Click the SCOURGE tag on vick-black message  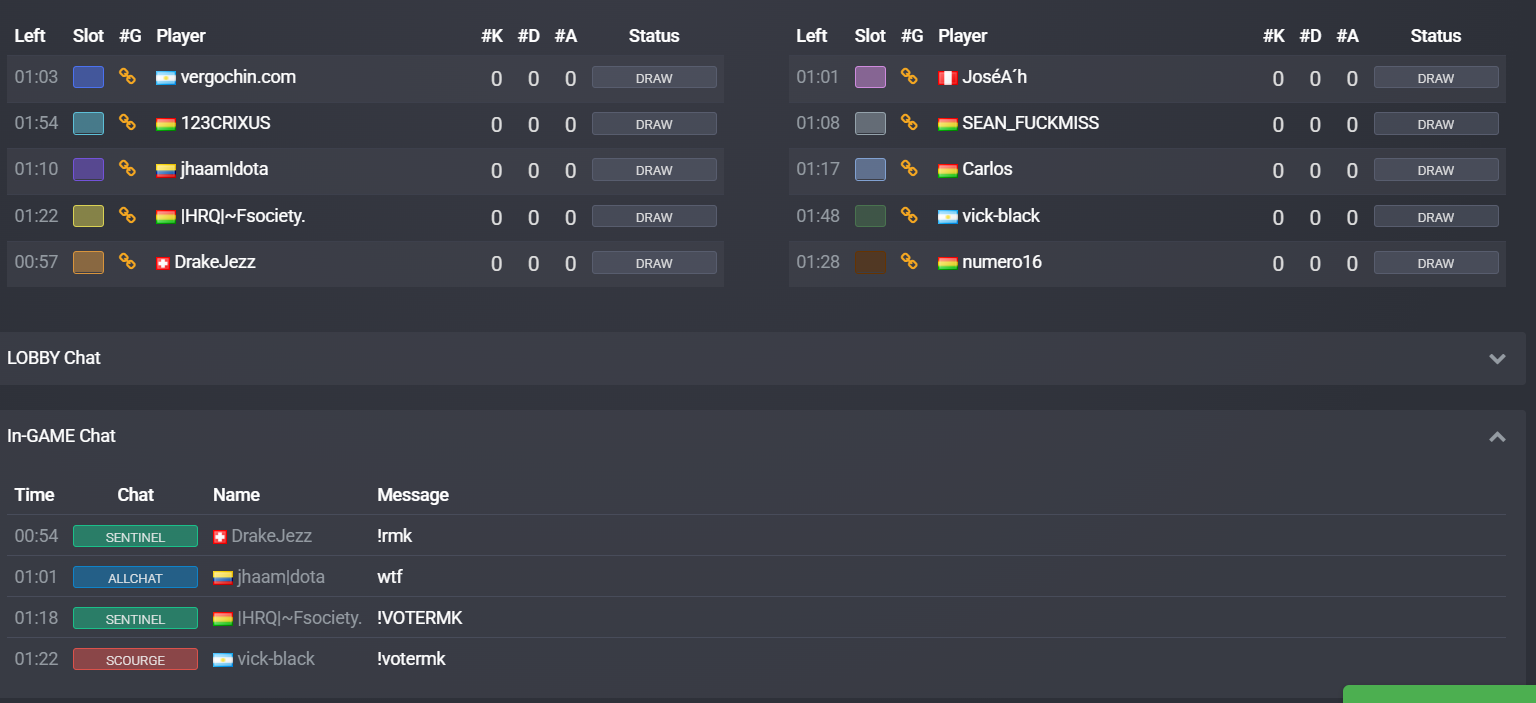[x=135, y=659]
